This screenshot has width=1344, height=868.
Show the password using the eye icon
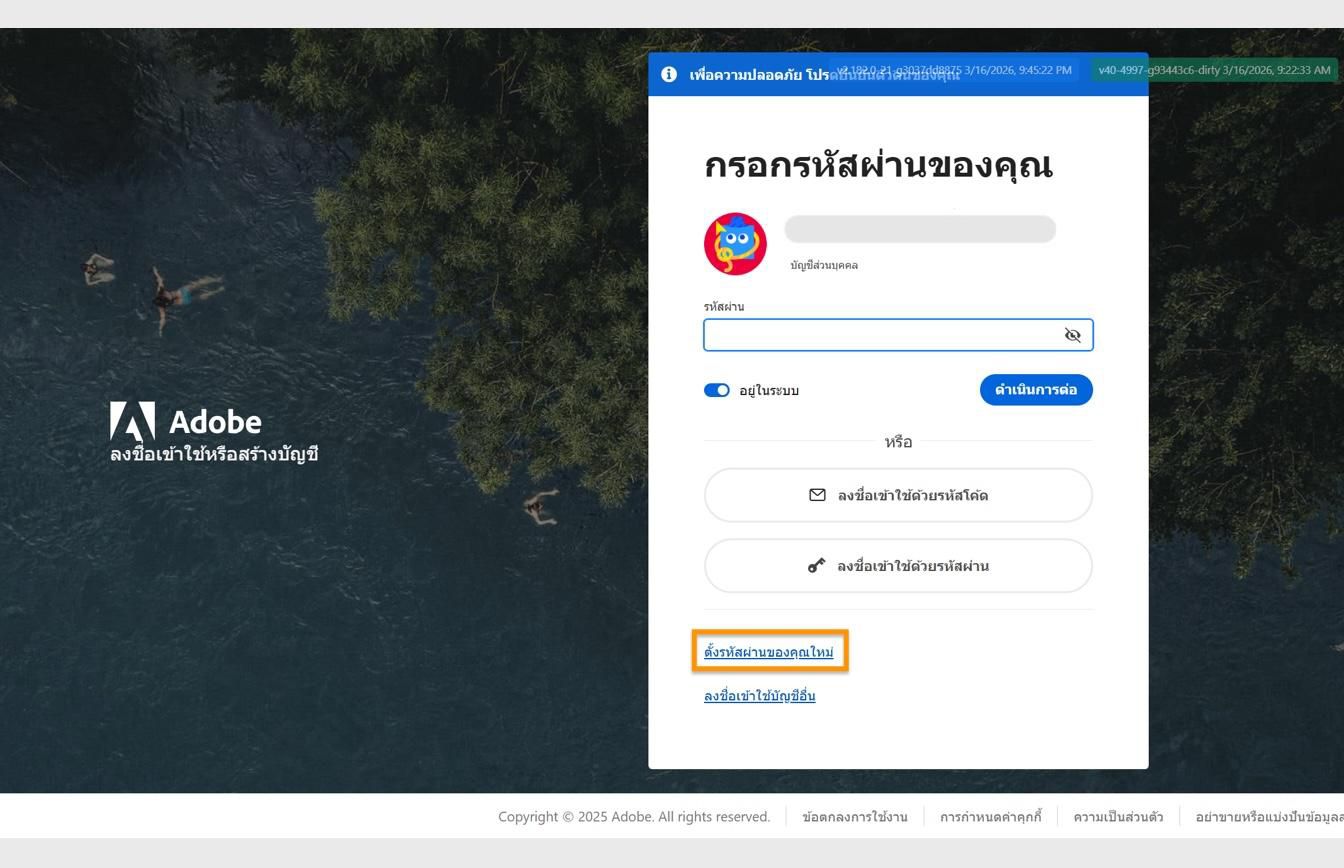(x=1072, y=335)
